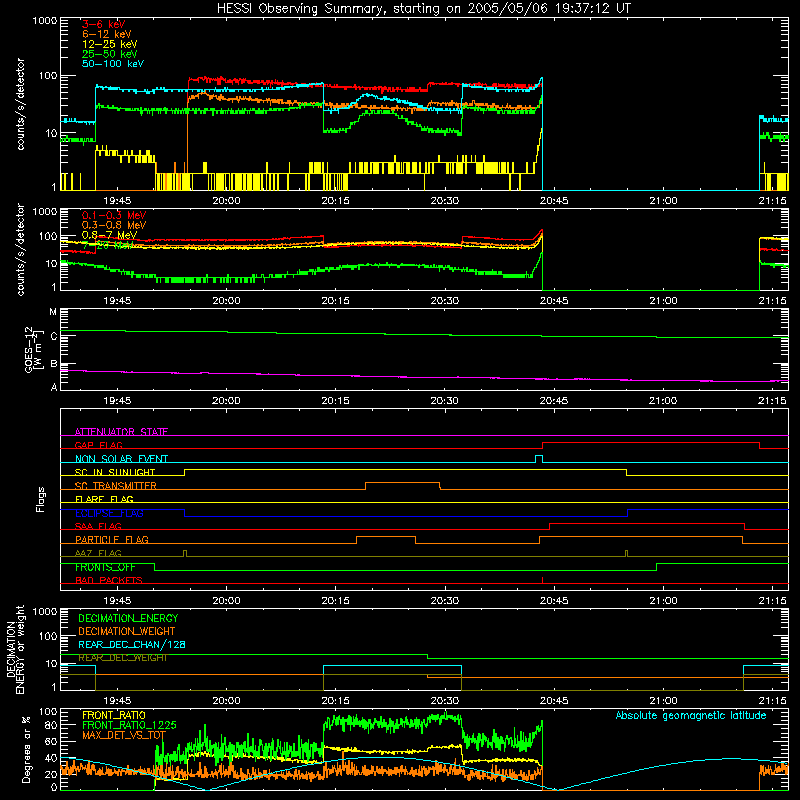Click the 1000 tick label of the keV panel
The height and width of the screenshot is (800, 800).
click(45, 21)
